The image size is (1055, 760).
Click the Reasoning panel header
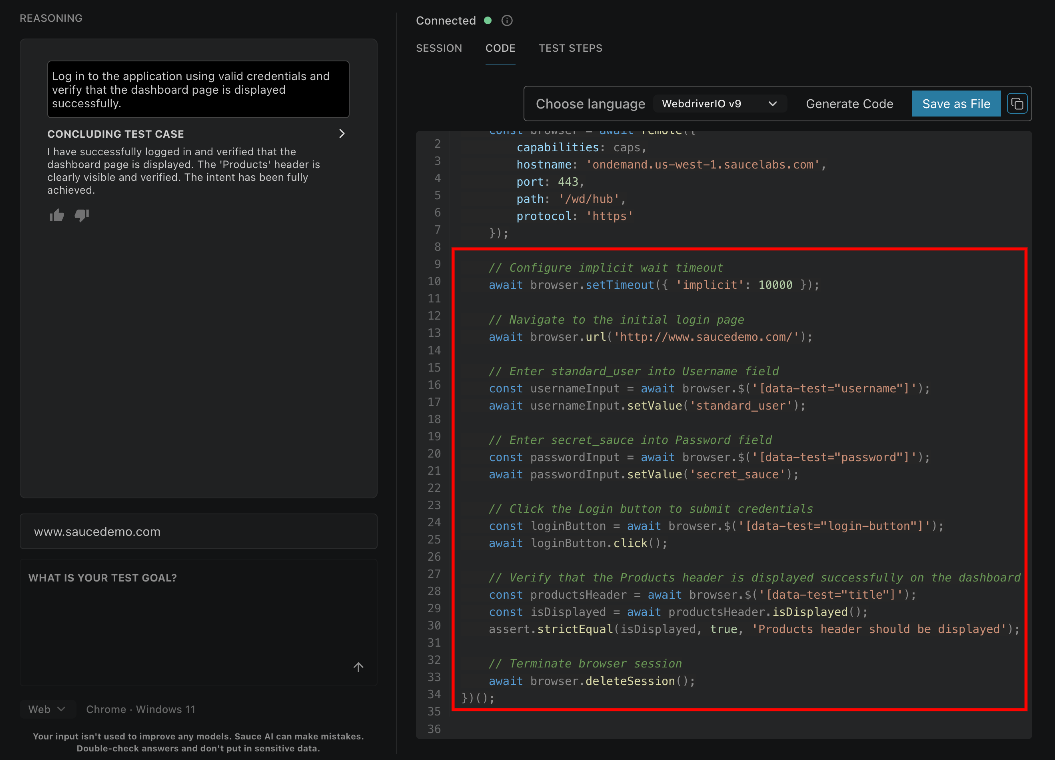[x=51, y=18]
